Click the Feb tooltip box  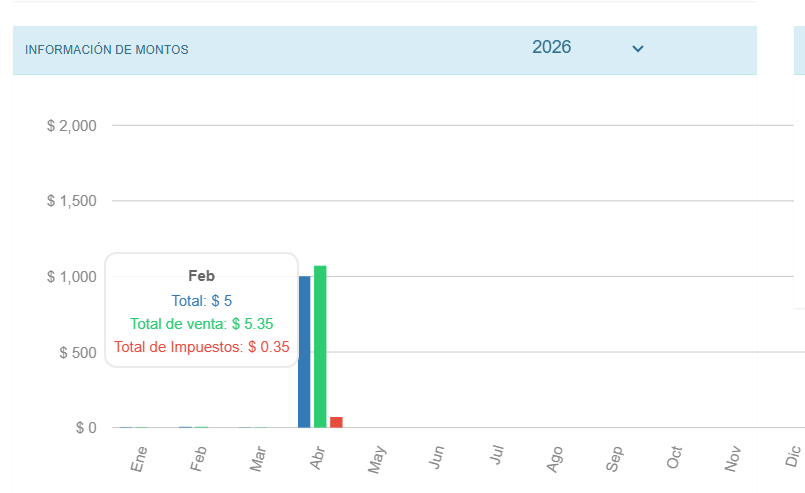(202, 310)
